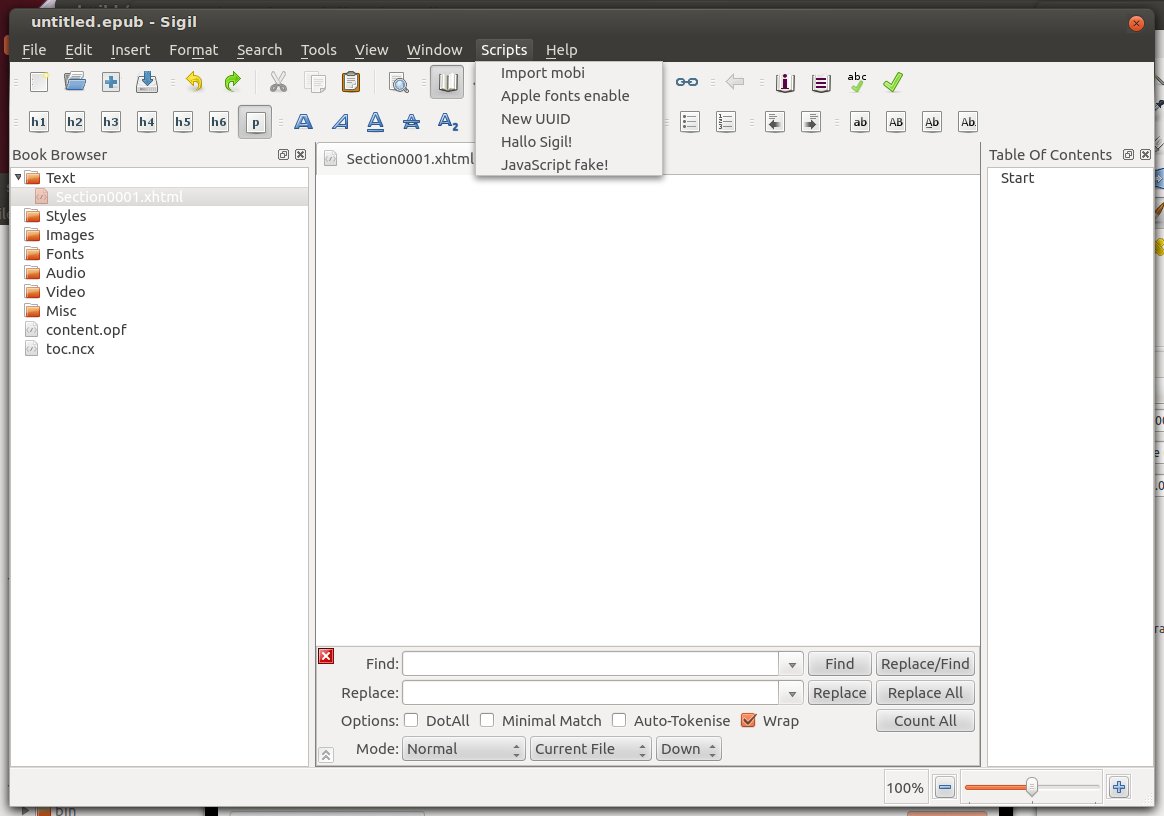Toggle the paragraph p style button
Image resolution: width=1164 pixels, height=816 pixels.
tap(255, 122)
